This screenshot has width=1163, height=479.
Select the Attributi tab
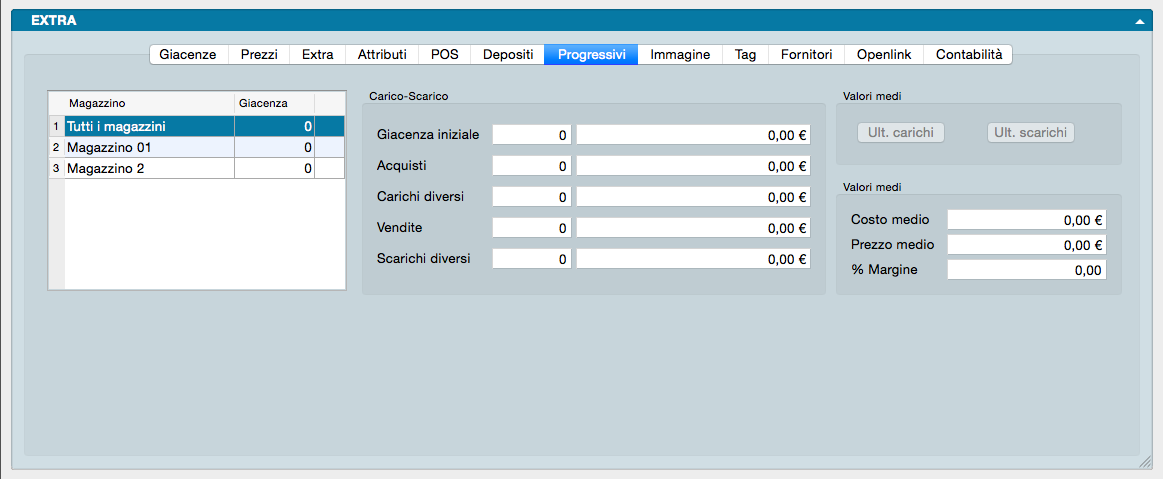(382, 55)
